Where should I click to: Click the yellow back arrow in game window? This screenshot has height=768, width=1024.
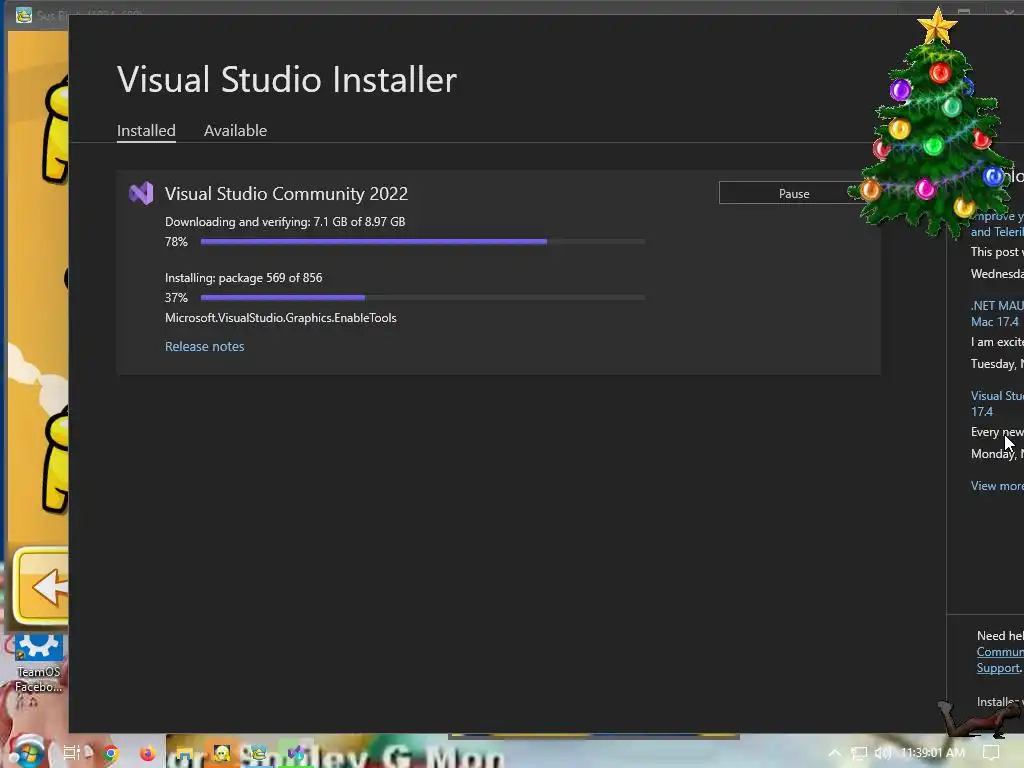40,586
